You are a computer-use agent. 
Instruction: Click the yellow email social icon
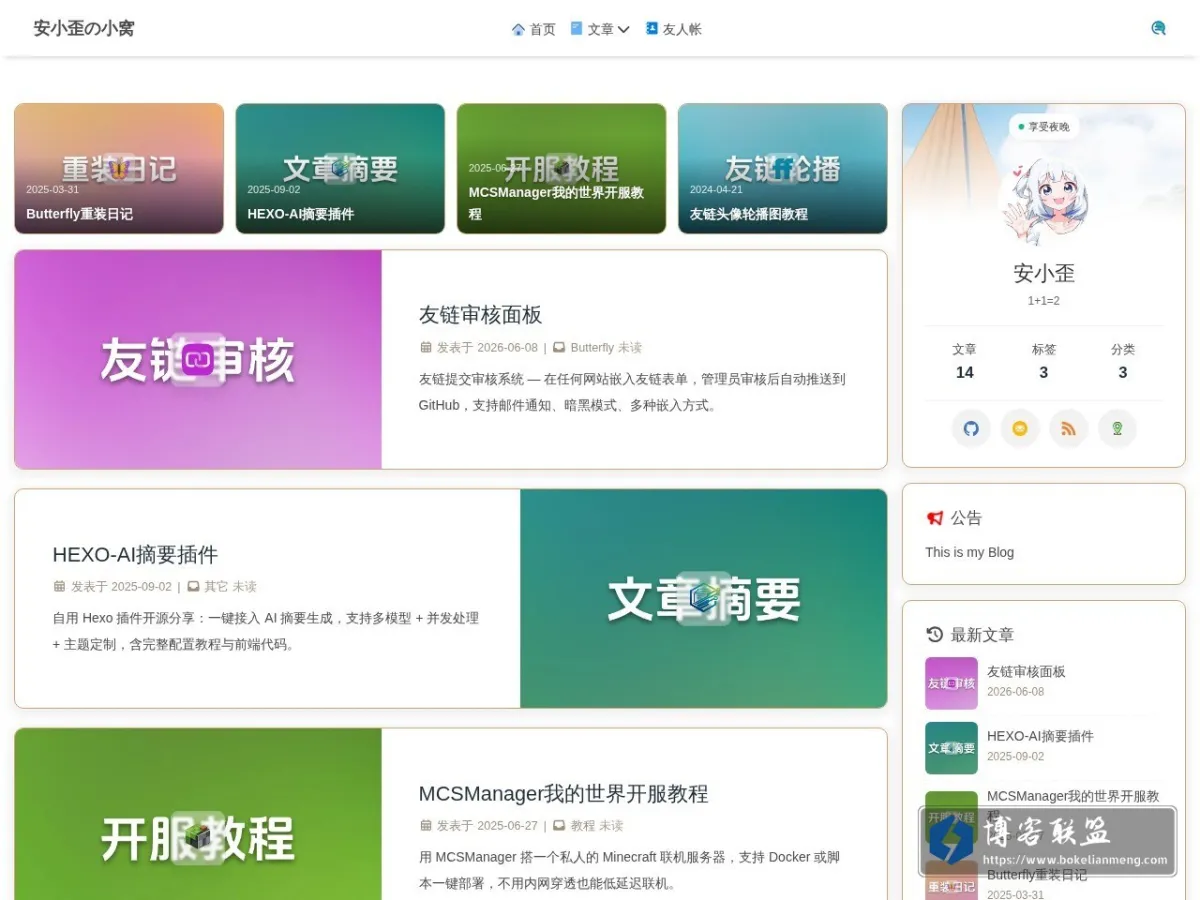click(x=1020, y=429)
